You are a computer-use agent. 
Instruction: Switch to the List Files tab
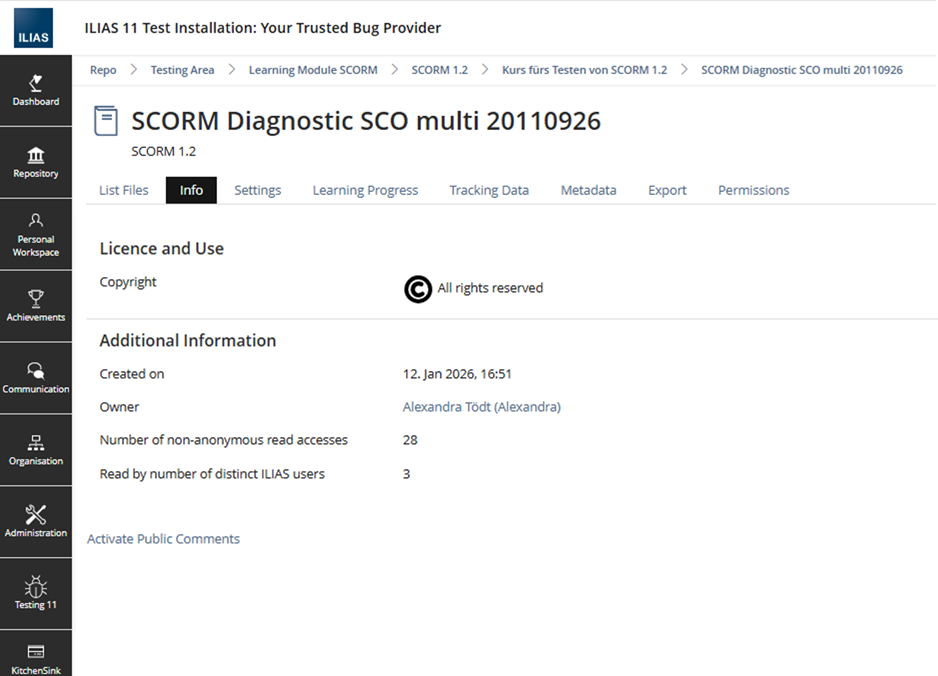point(124,190)
